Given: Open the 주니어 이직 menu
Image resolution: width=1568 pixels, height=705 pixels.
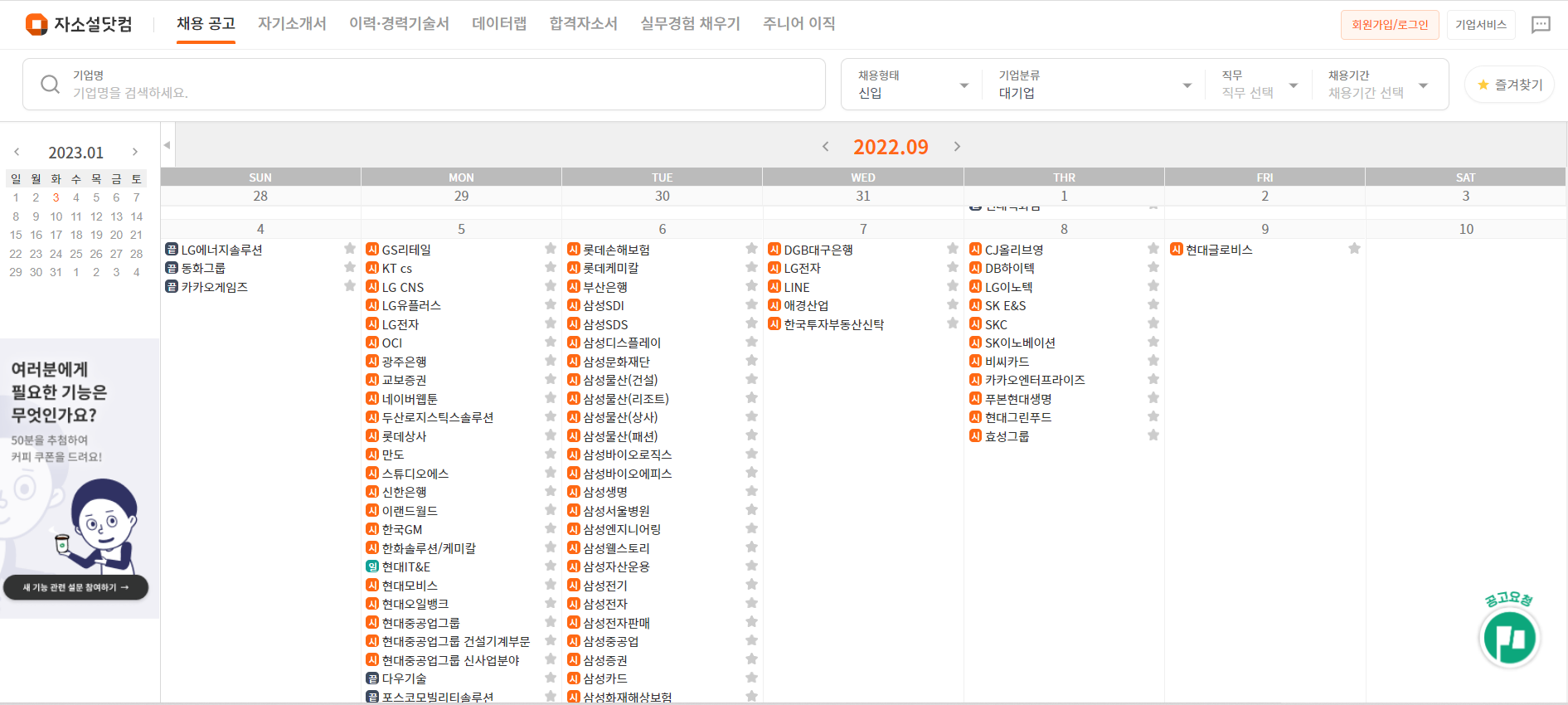Looking at the screenshot, I should [x=799, y=24].
